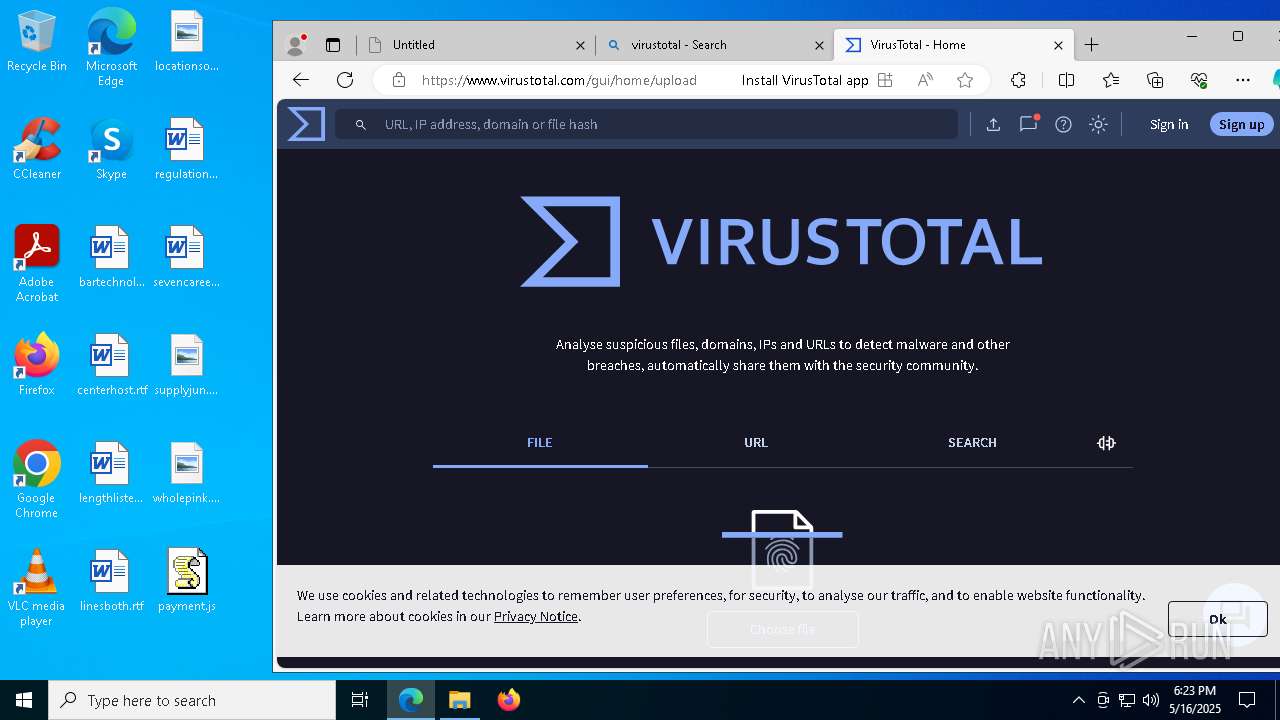Open Adobe Acrobat desktop shortcut
1280x720 pixels.
click(x=37, y=264)
